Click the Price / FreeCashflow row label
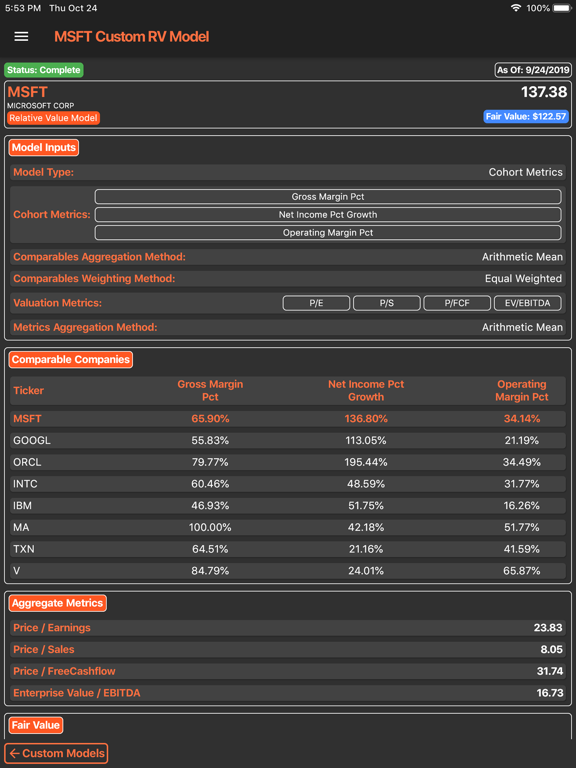576x768 pixels. (x=64, y=671)
